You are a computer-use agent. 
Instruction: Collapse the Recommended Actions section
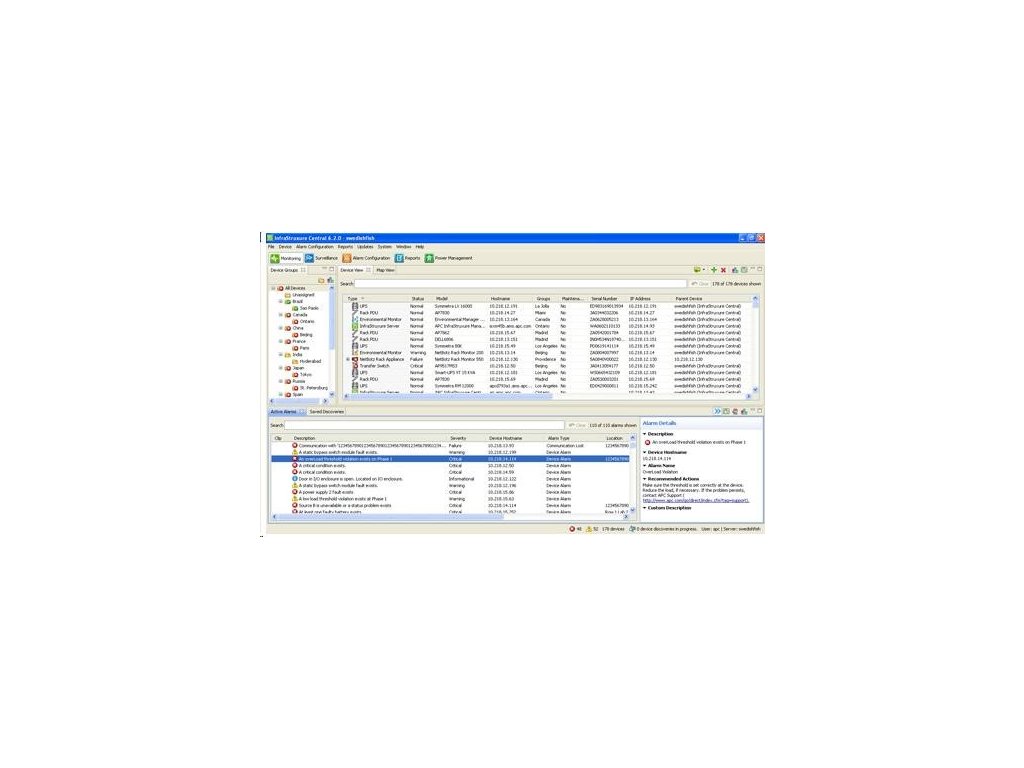point(645,479)
